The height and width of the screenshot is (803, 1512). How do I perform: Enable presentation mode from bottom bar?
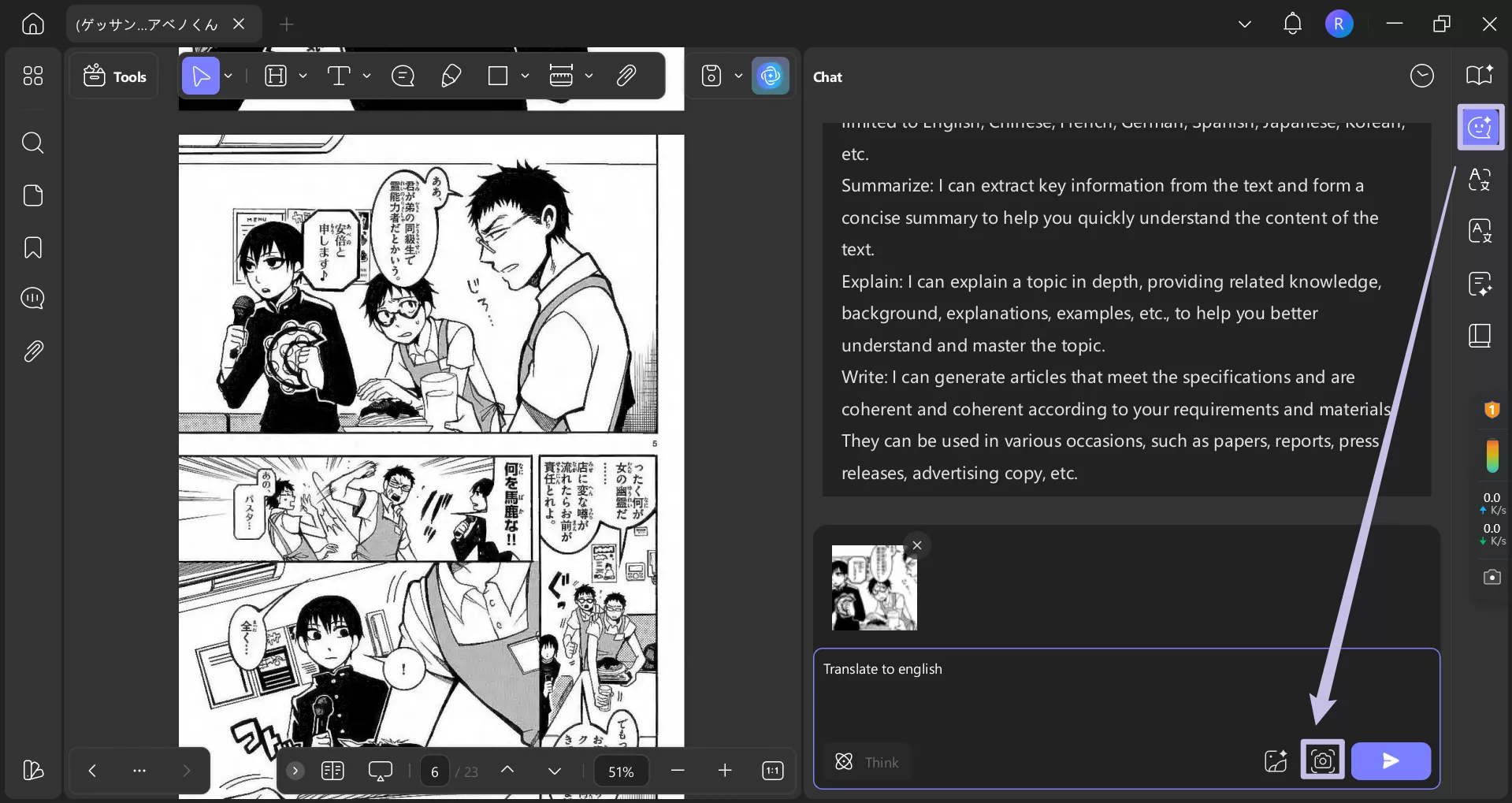tap(381, 771)
